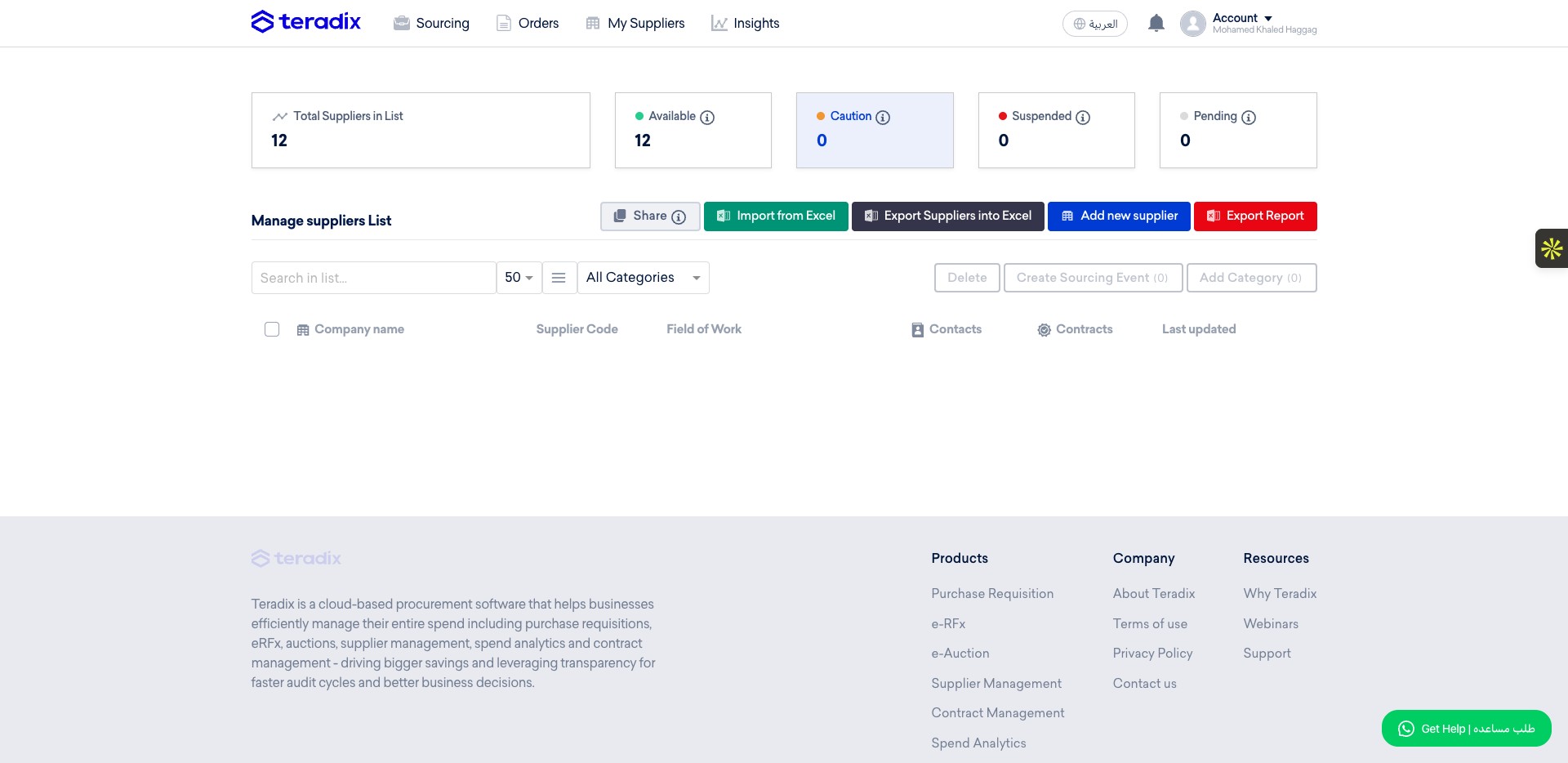Viewport: 1568px width, 763px height.
Task: Focus the Search in list field
Action: coord(374,278)
